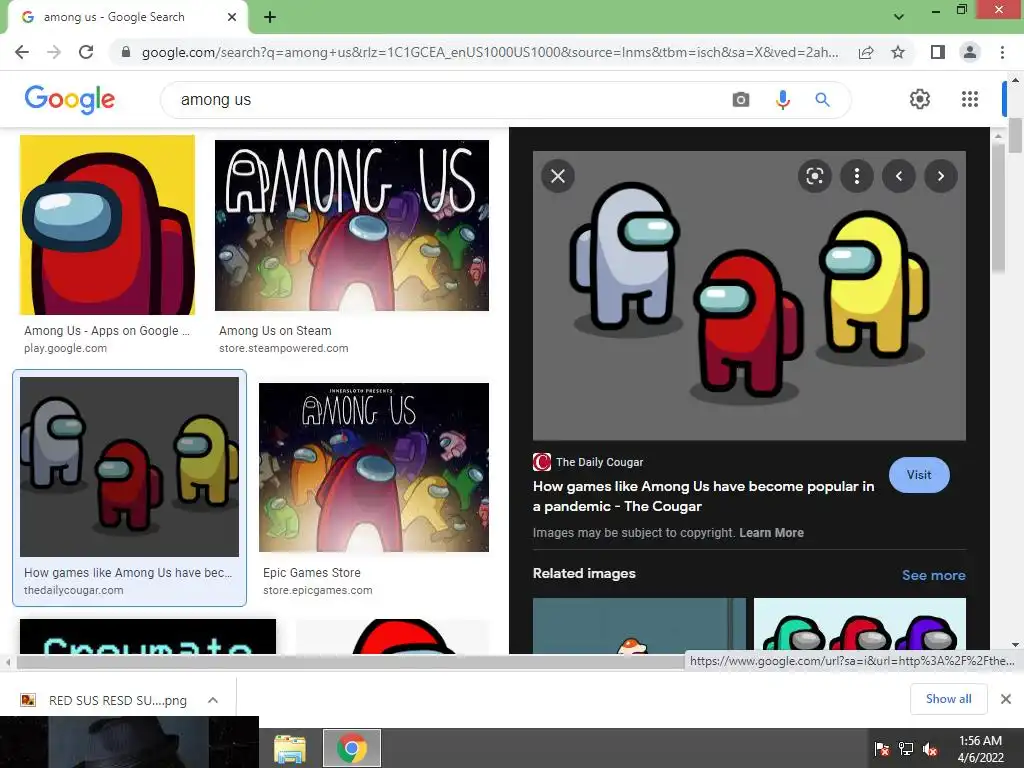The width and height of the screenshot is (1024, 768).
Task: Click the address bar URL
Action: point(490,52)
